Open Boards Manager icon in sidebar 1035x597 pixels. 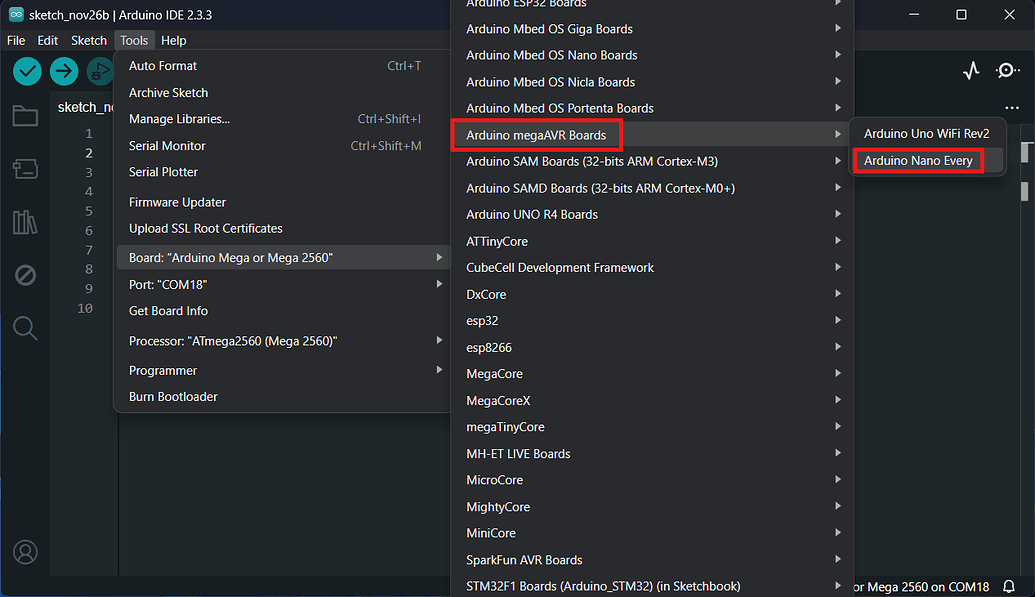[x=25, y=169]
